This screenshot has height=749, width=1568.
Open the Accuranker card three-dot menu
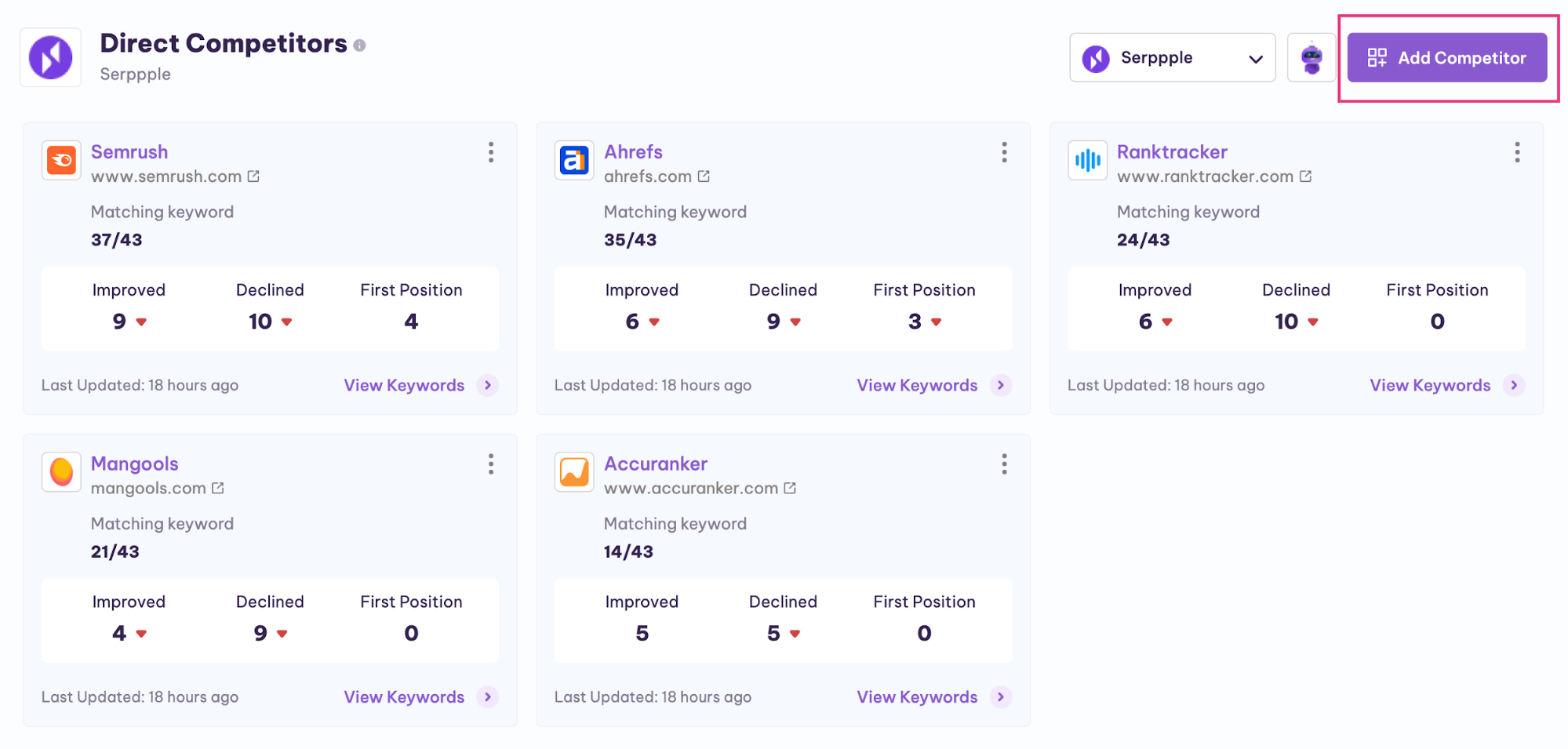pyautogui.click(x=1004, y=464)
